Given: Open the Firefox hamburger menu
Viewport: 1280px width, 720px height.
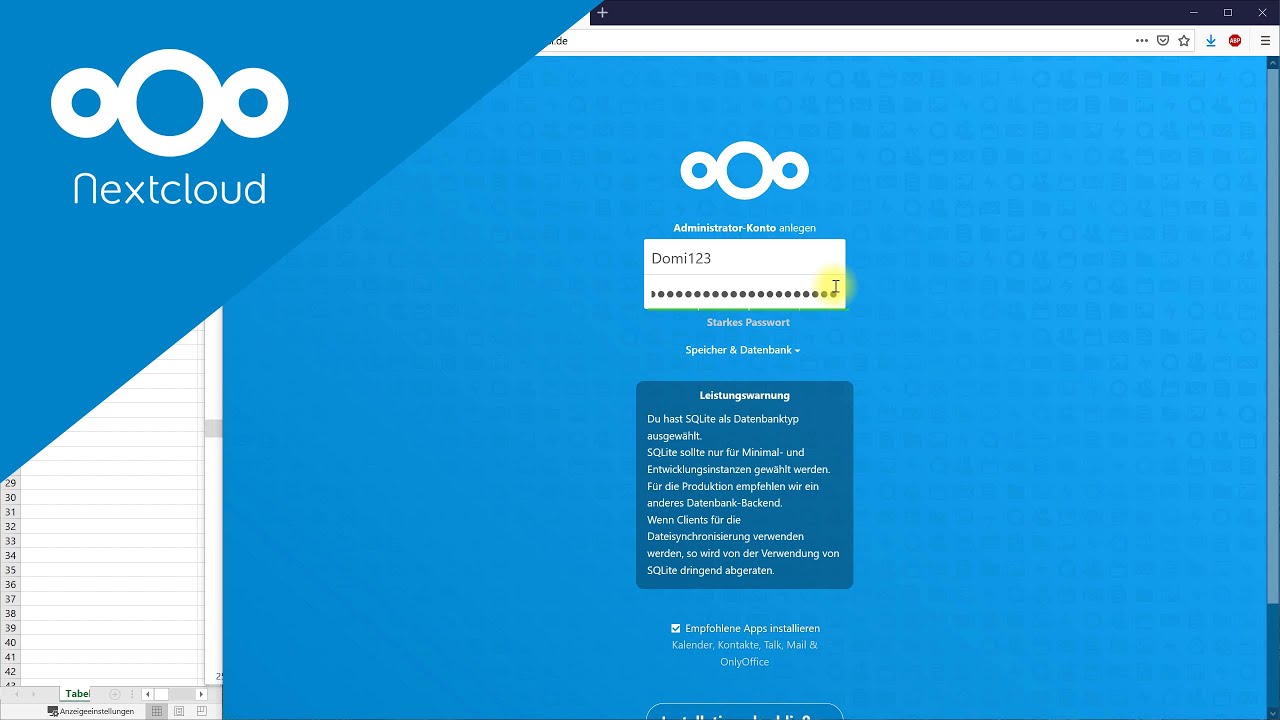Looking at the screenshot, I should (1265, 41).
